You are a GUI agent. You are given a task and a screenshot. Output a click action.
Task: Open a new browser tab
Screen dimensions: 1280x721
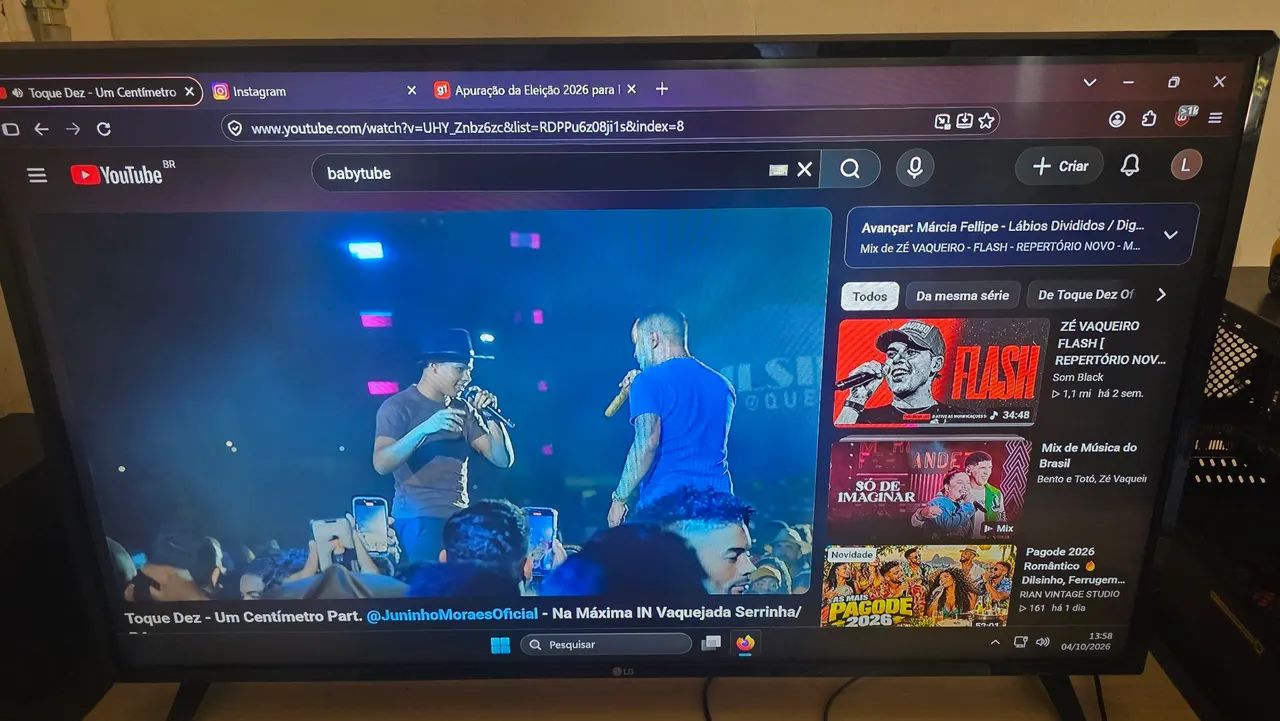(x=661, y=89)
